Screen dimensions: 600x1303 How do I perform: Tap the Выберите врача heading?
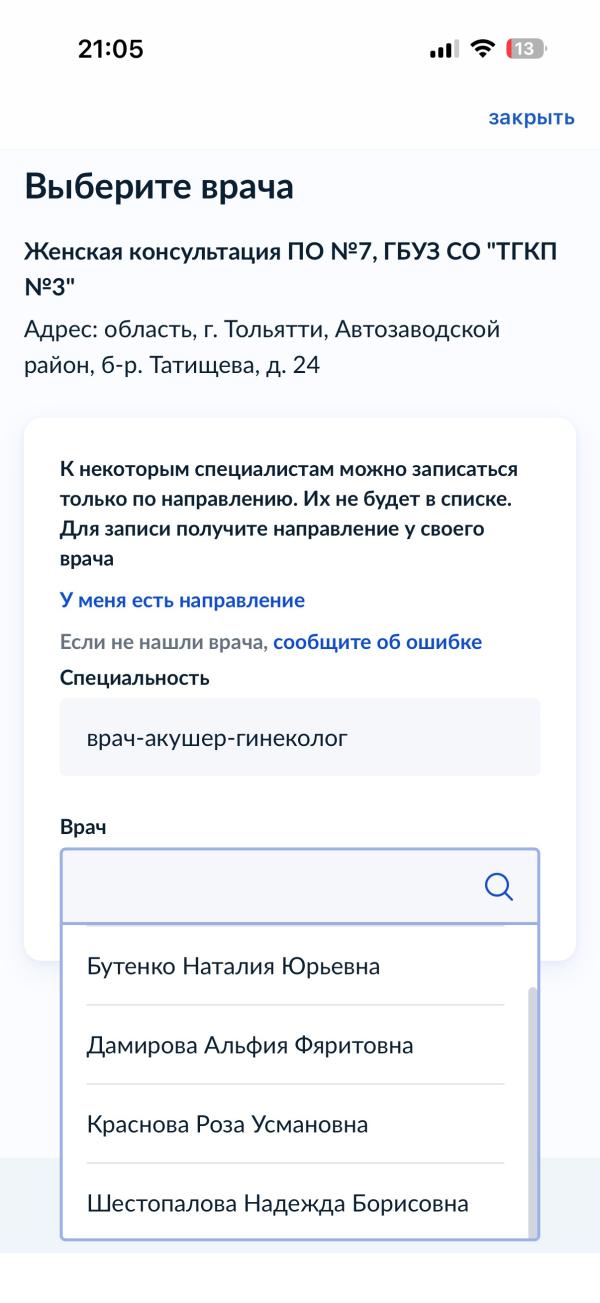(x=159, y=188)
